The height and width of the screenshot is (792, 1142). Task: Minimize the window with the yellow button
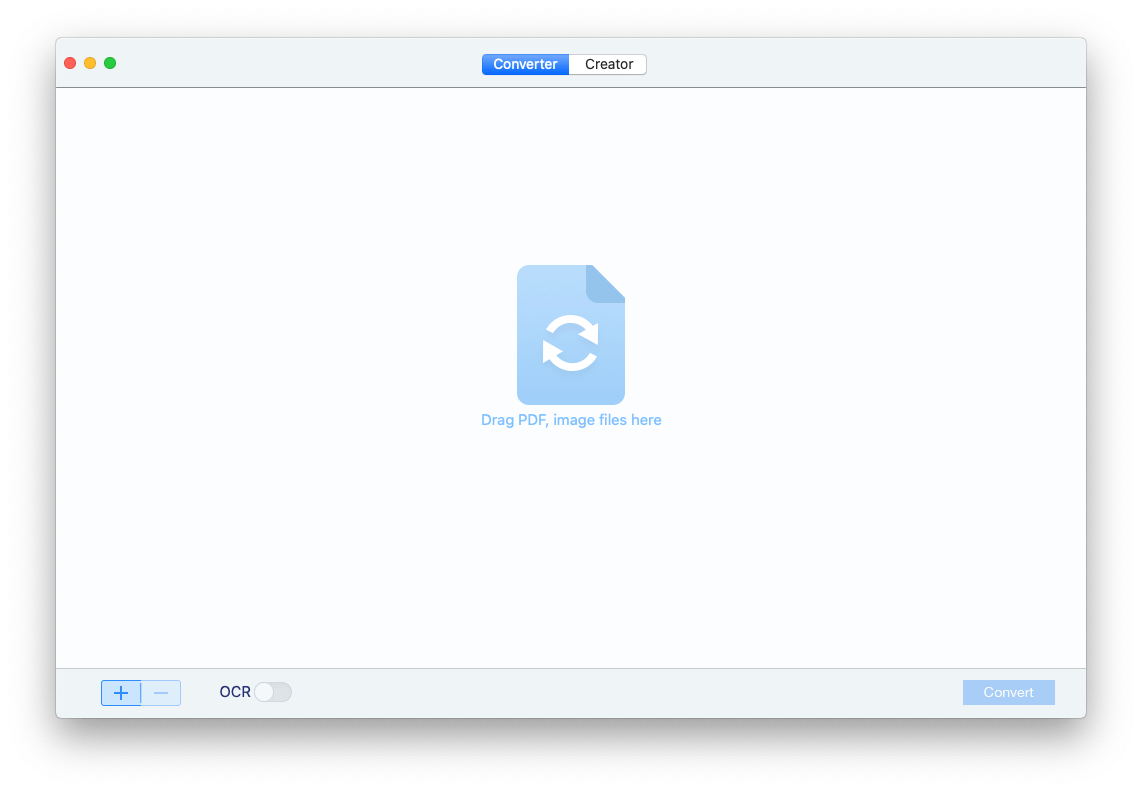[90, 63]
